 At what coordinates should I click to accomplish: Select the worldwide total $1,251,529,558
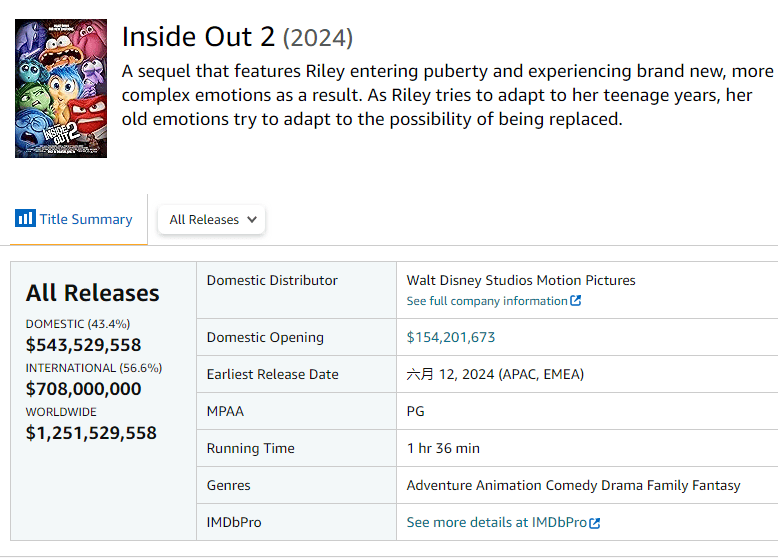click(x=91, y=433)
